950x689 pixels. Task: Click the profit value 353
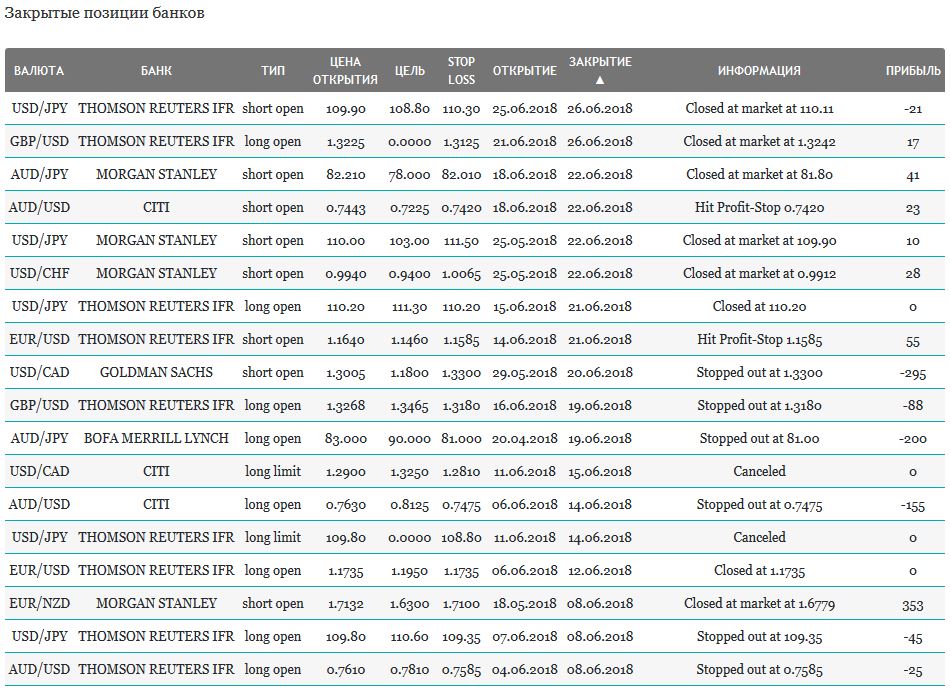point(913,604)
